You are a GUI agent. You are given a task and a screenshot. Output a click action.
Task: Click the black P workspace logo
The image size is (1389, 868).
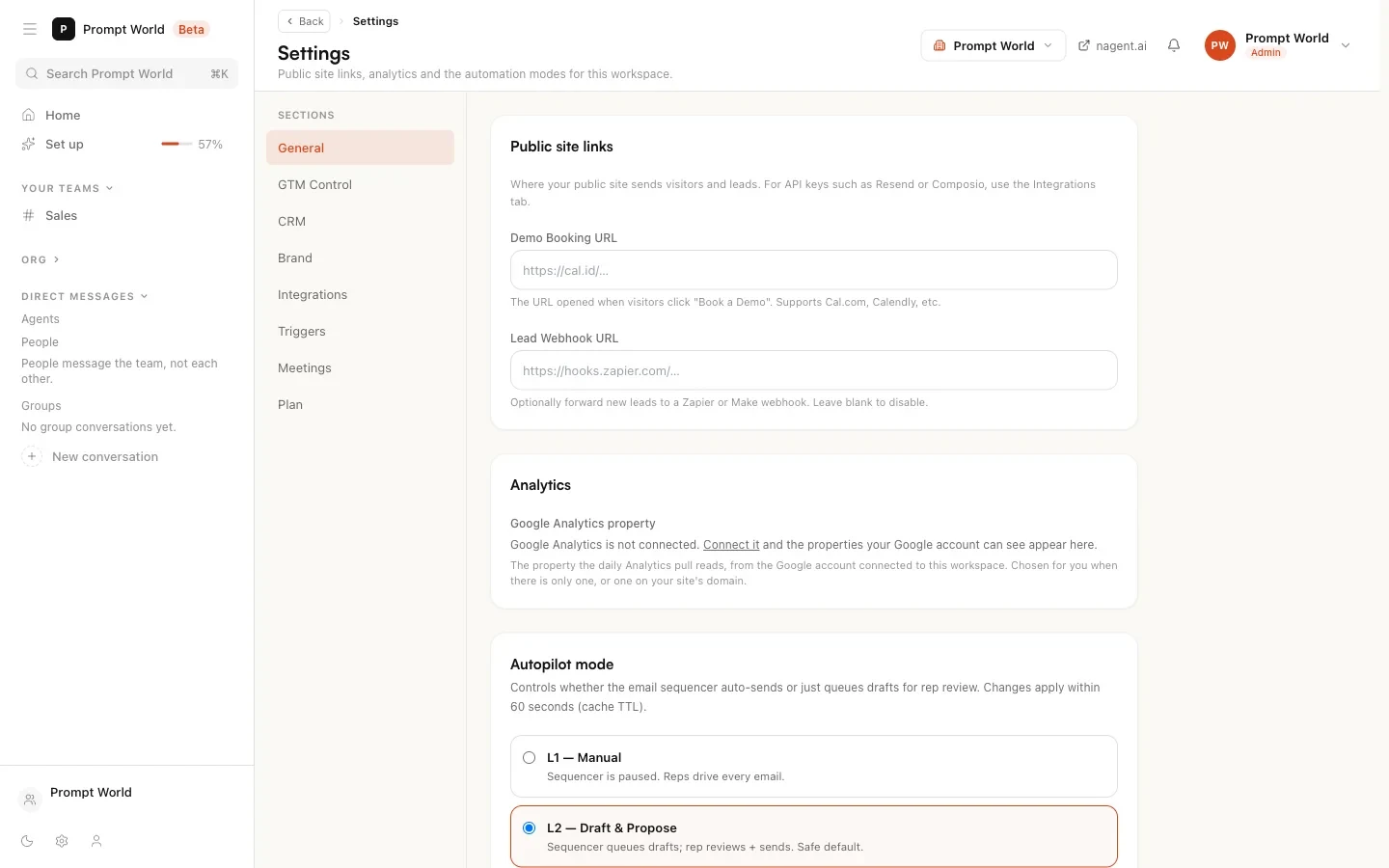[64, 29]
